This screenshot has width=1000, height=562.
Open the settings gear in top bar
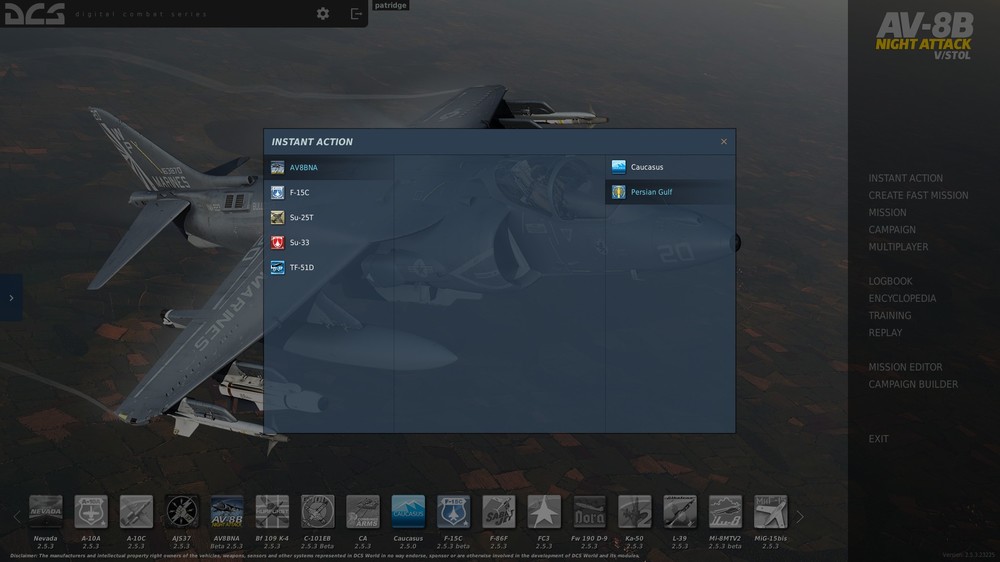coord(323,13)
